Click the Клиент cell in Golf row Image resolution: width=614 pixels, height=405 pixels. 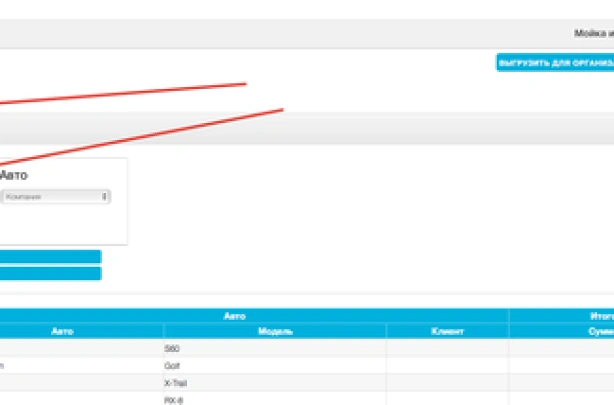click(447, 365)
